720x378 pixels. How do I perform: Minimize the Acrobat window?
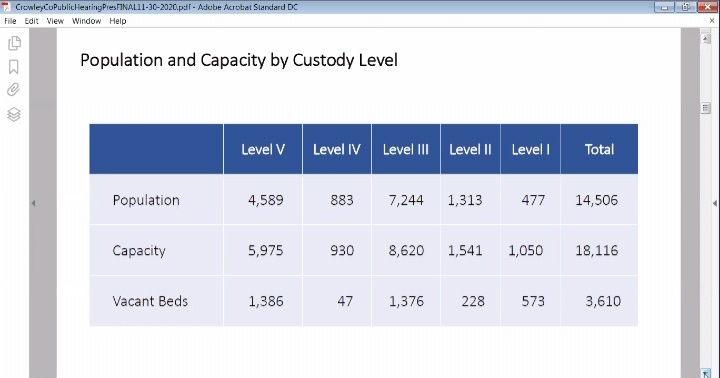tap(664, 7)
